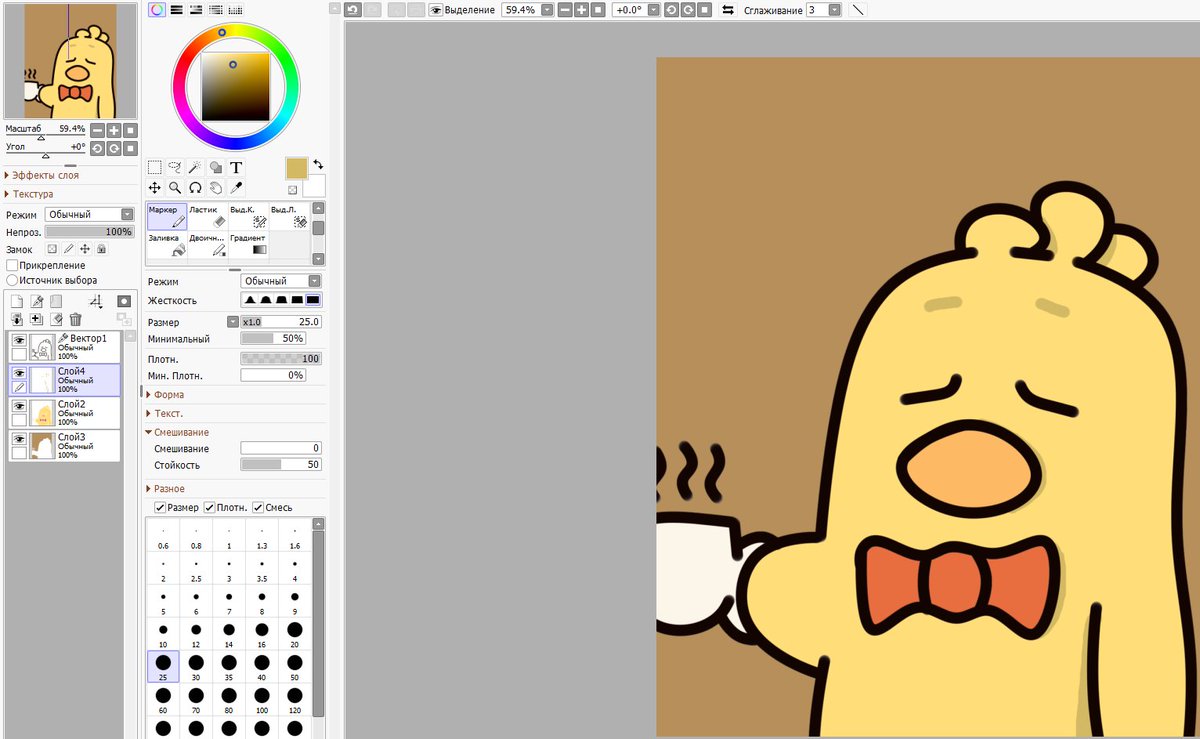Image resolution: width=1200 pixels, height=739 pixels.
Task: Expand the Форма section
Action: (x=168, y=394)
